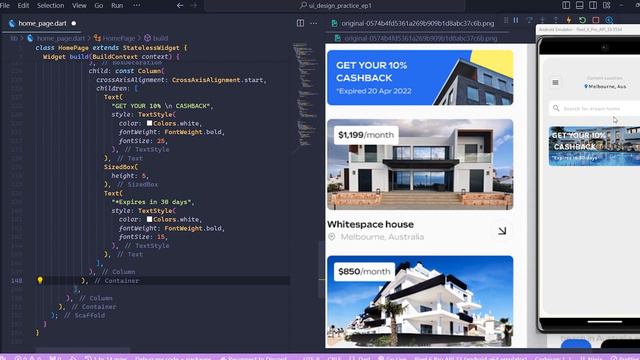Click line number 148 in the gutter
640x360 pixels.
(17, 280)
